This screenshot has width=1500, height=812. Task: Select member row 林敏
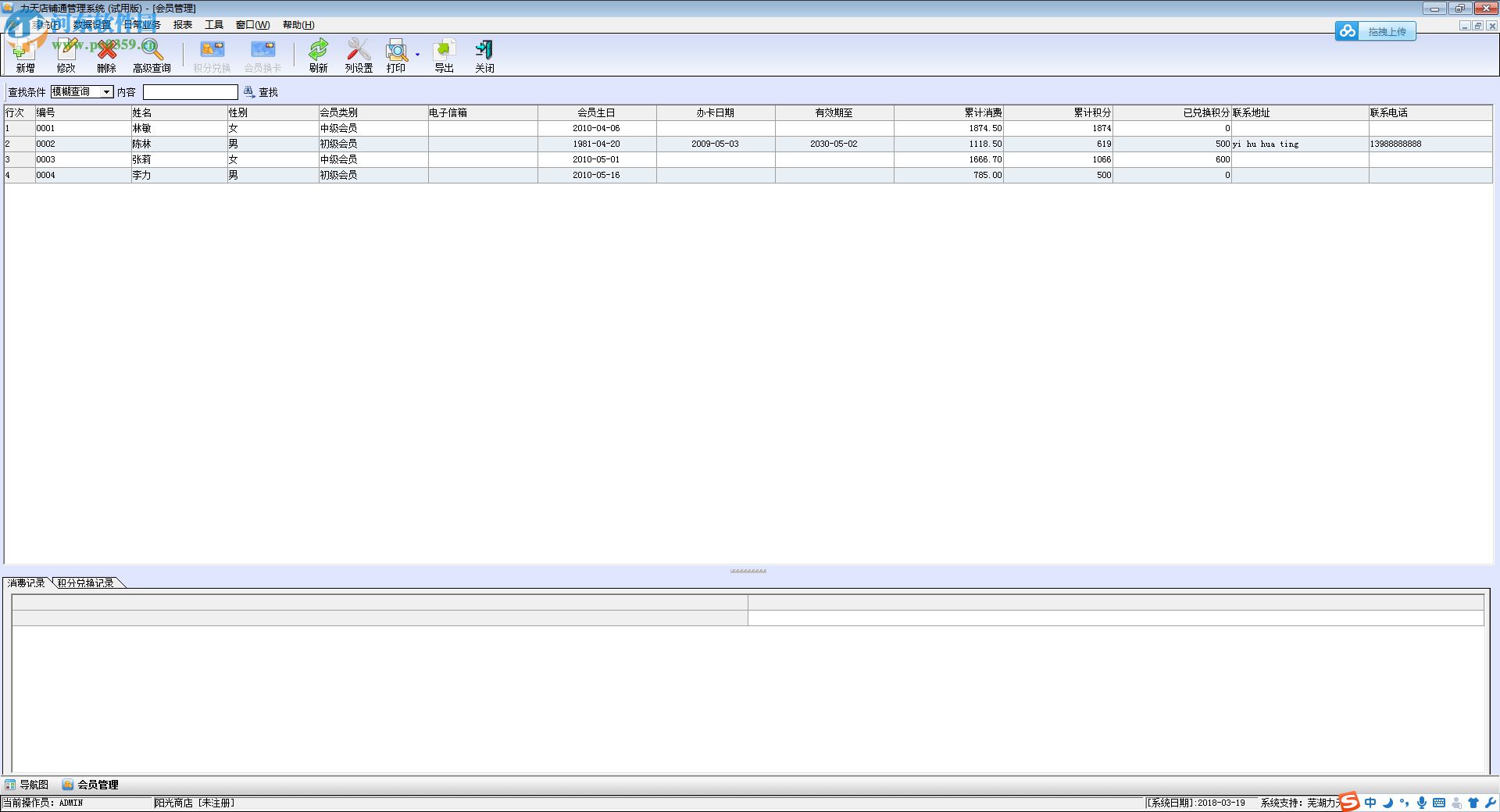coord(748,128)
